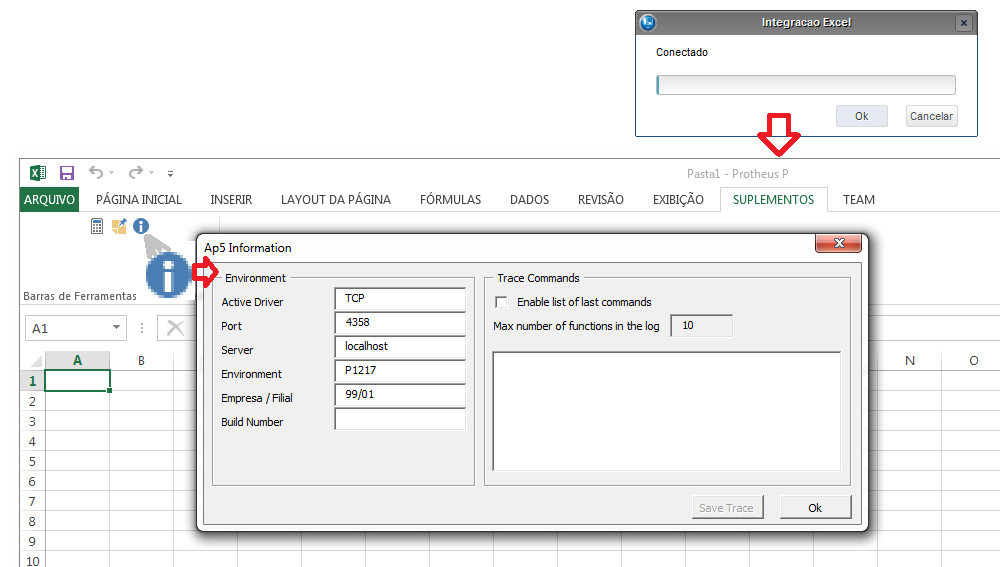Open the undo history dropdown arrow
This screenshot has height=567, width=1000.
coord(112,172)
